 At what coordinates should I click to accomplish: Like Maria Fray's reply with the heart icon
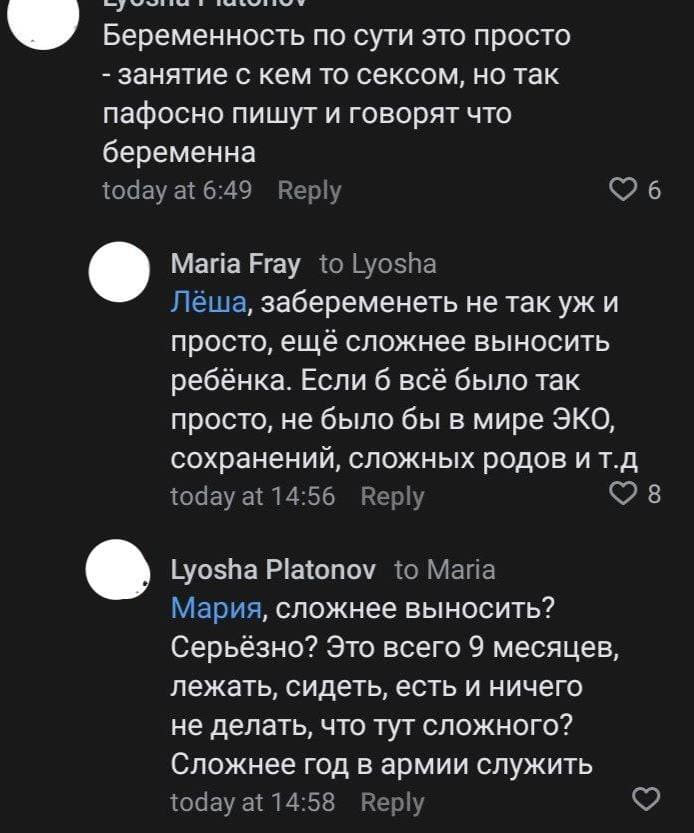coord(625,493)
